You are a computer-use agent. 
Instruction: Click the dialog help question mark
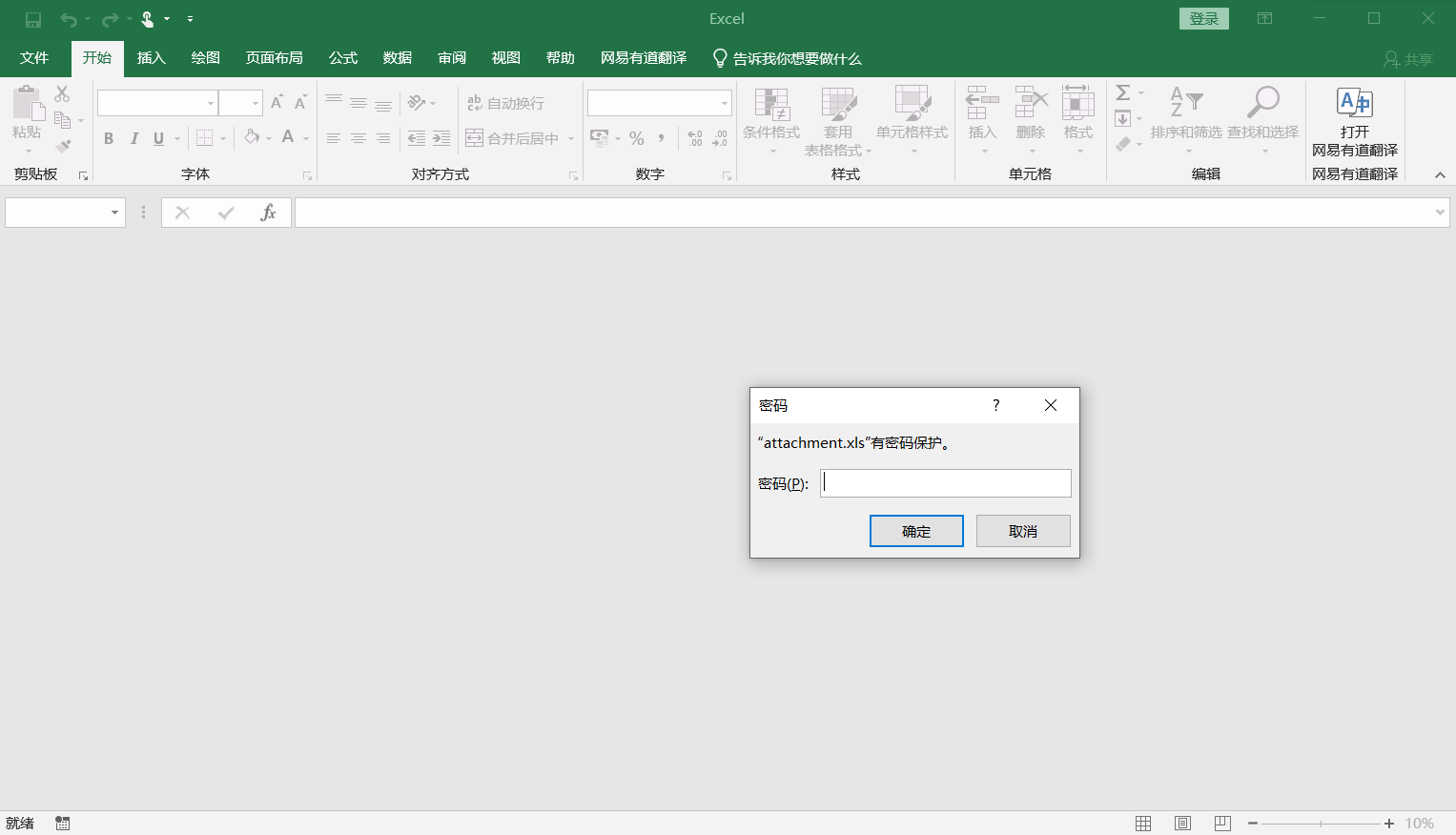tap(995, 405)
